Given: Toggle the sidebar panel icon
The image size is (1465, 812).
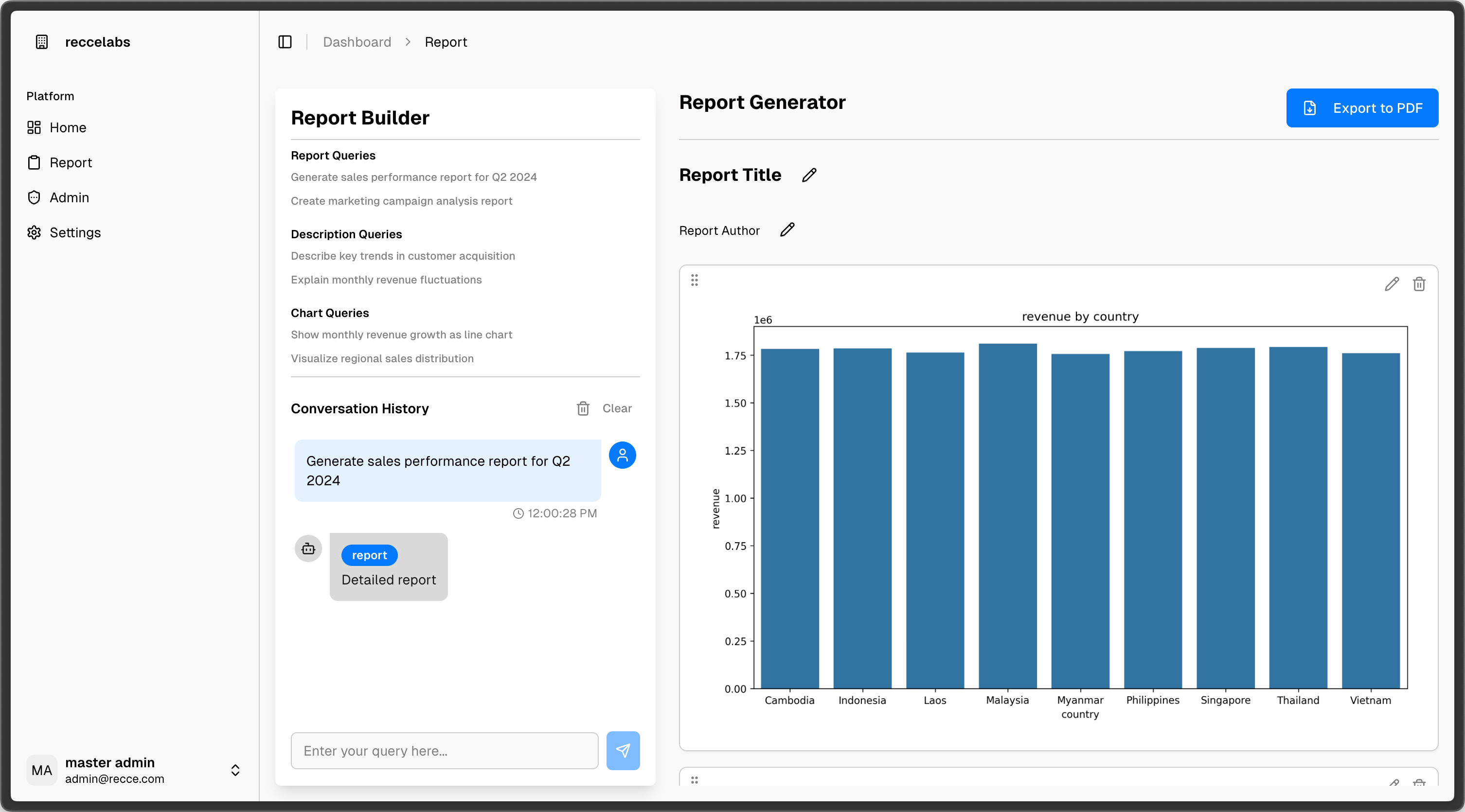Looking at the screenshot, I should [285, 42].
